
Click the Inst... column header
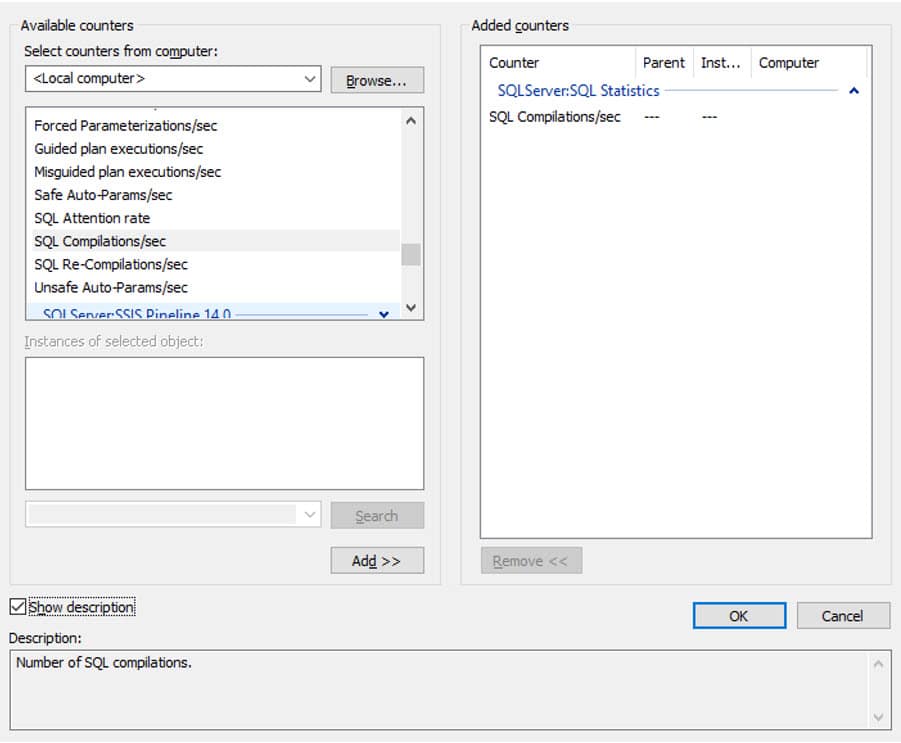click(x=722, y=63)
